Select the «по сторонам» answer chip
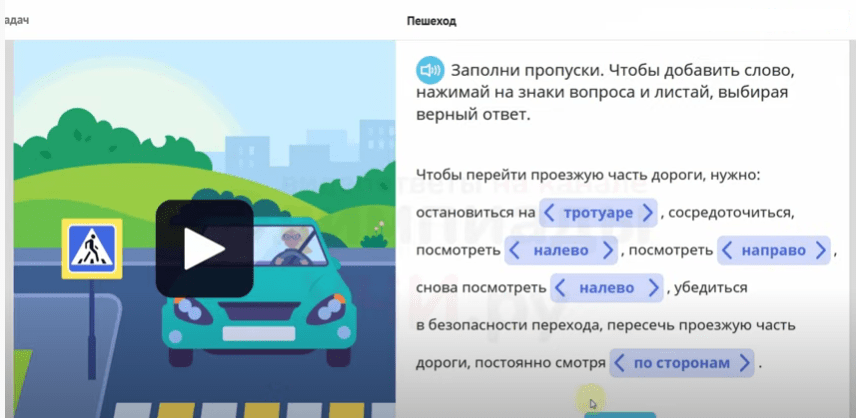 click(682, 363)
